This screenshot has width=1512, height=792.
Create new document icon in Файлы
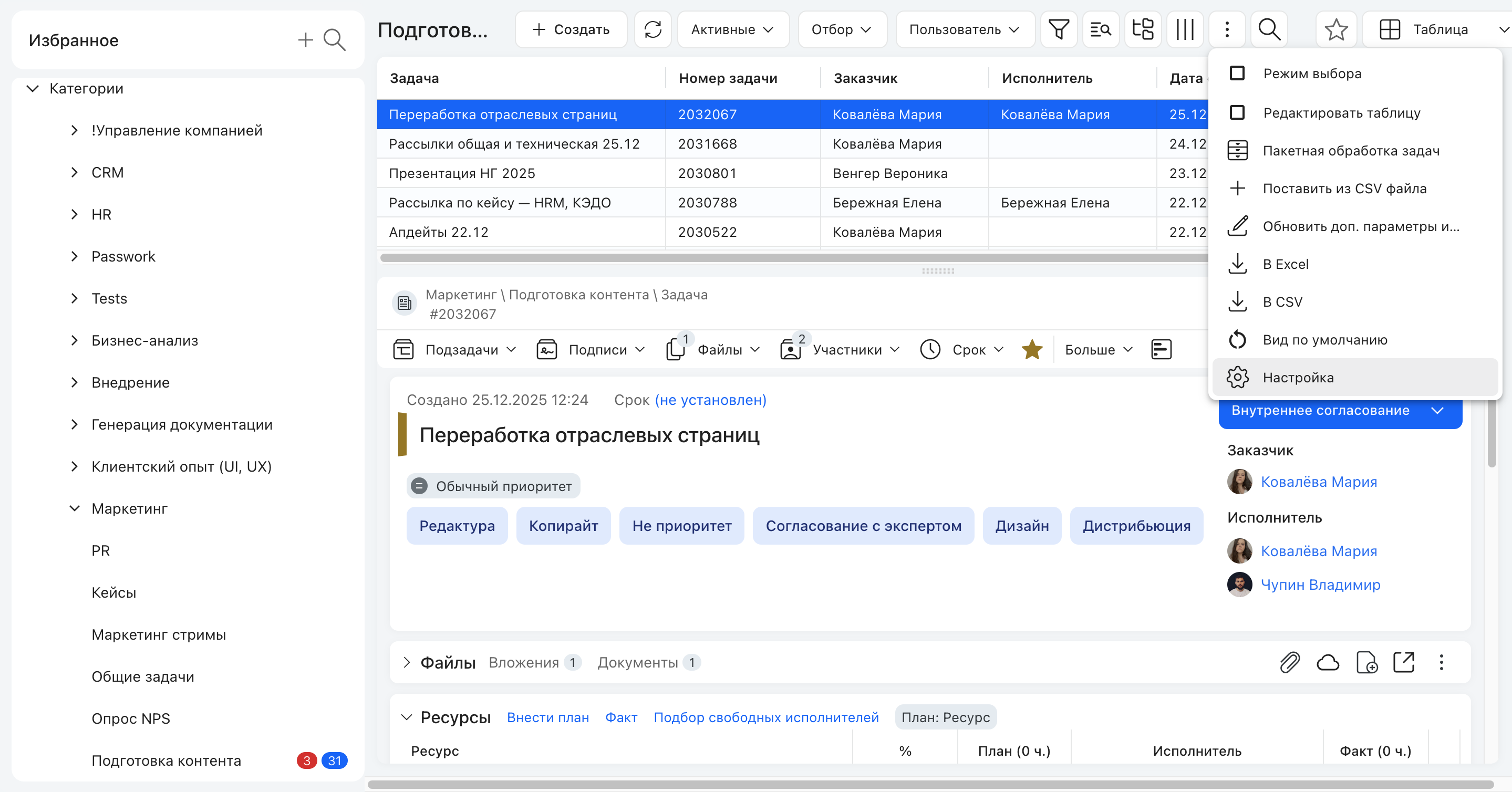[x=1366, y=662]
